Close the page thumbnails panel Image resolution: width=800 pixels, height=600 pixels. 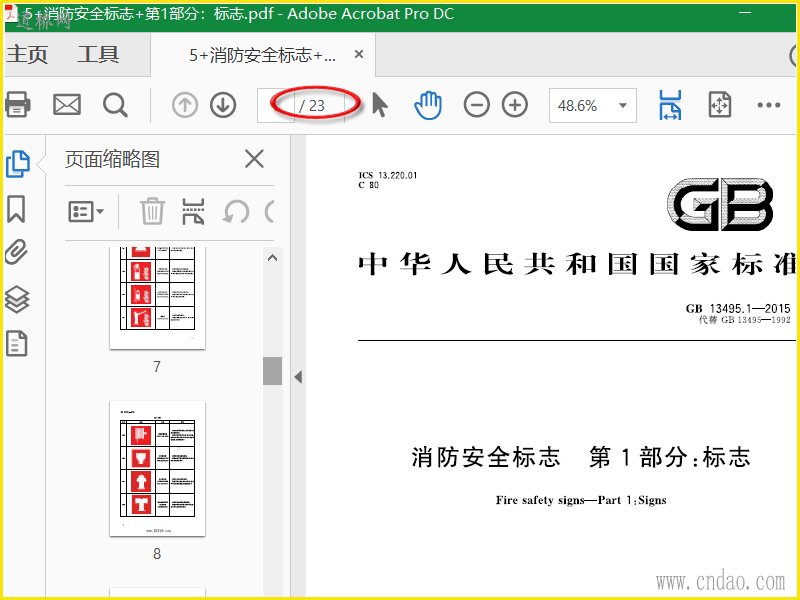pos(254,159)
